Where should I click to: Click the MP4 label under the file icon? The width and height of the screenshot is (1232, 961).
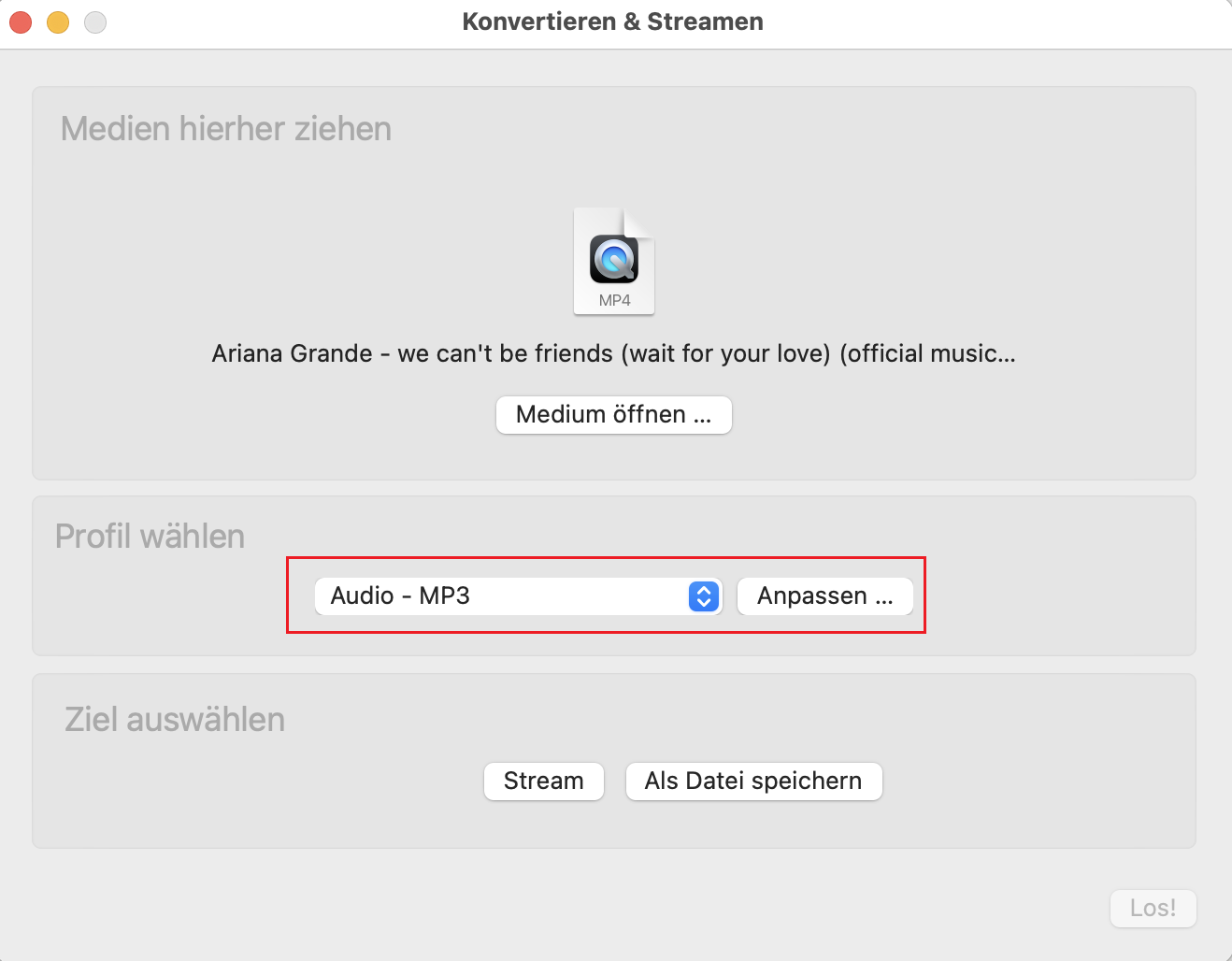(x=614, y=300)
